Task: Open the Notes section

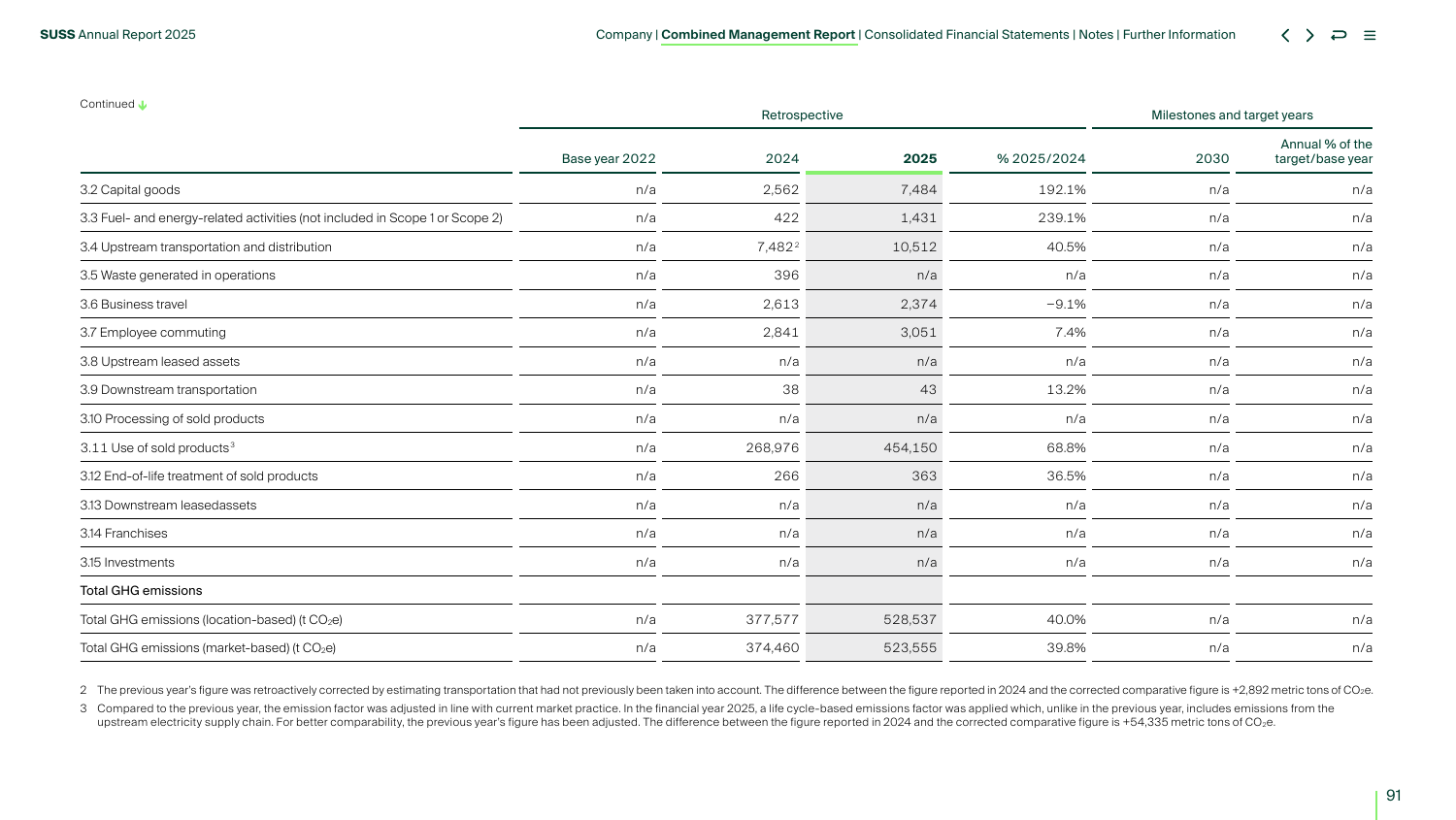Action: (1096, 35)
